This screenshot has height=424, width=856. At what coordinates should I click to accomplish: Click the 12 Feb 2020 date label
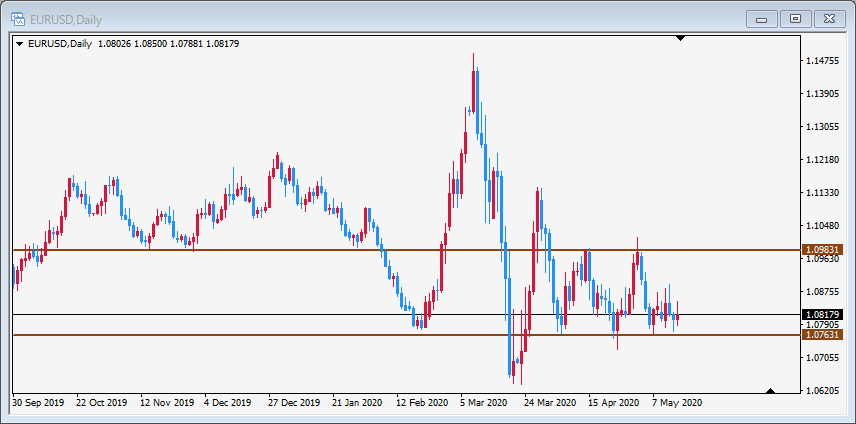423,403
